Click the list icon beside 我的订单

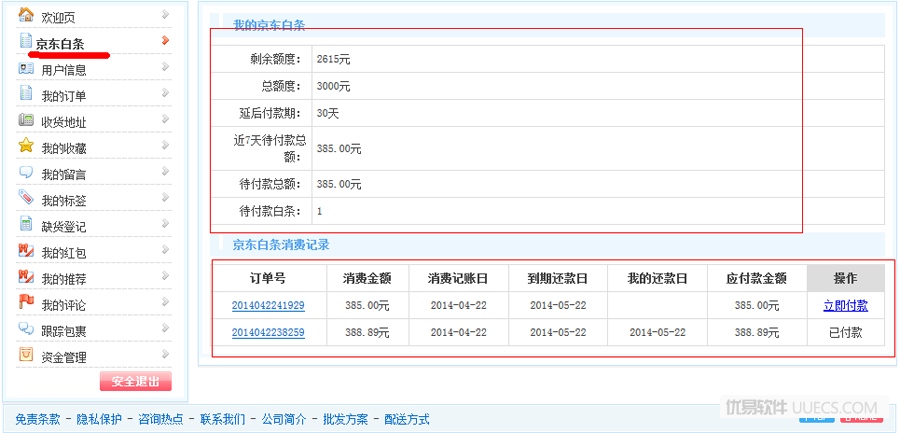(26, 93)
